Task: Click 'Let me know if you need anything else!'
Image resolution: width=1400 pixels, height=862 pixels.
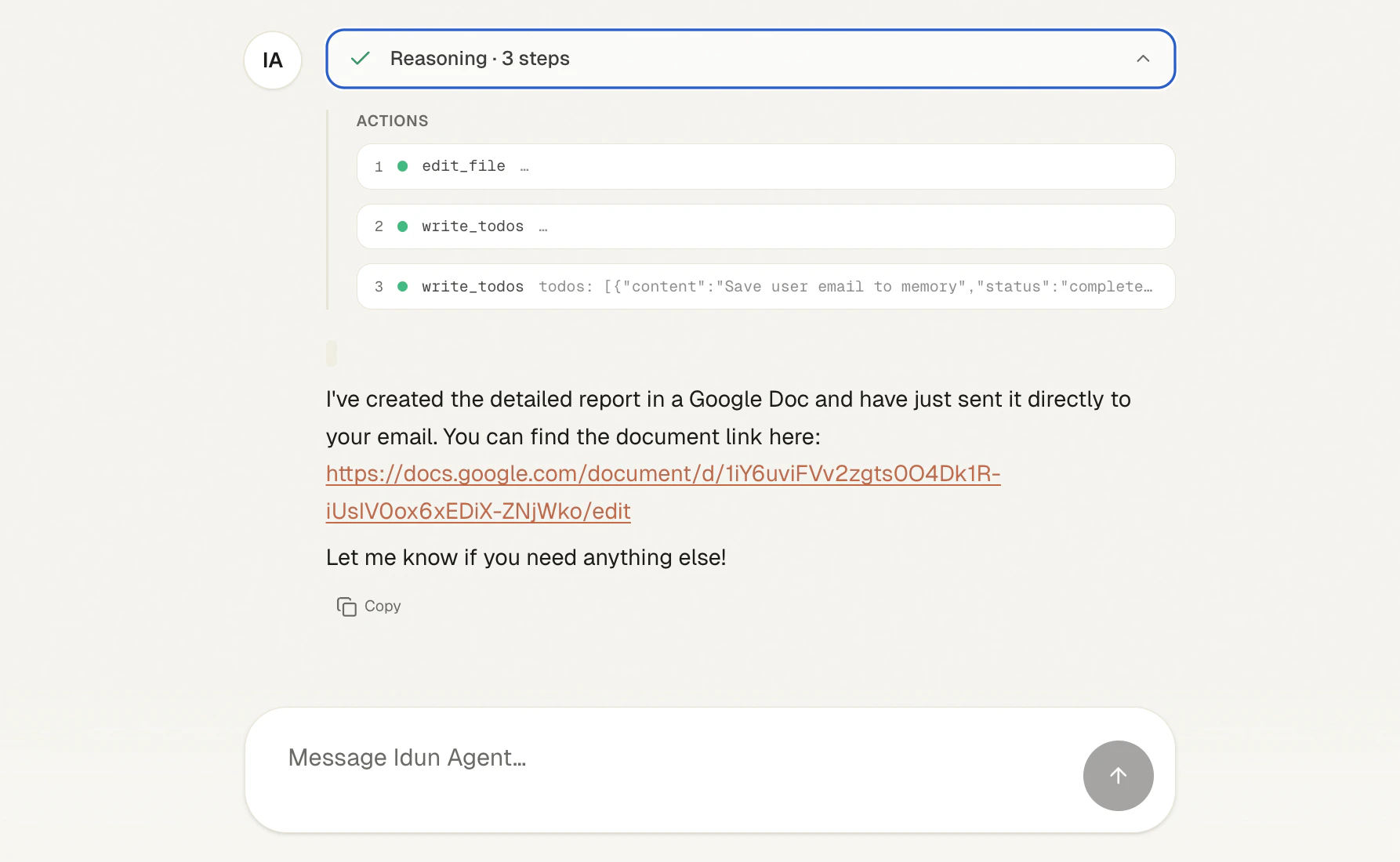Action: (526, 557)
